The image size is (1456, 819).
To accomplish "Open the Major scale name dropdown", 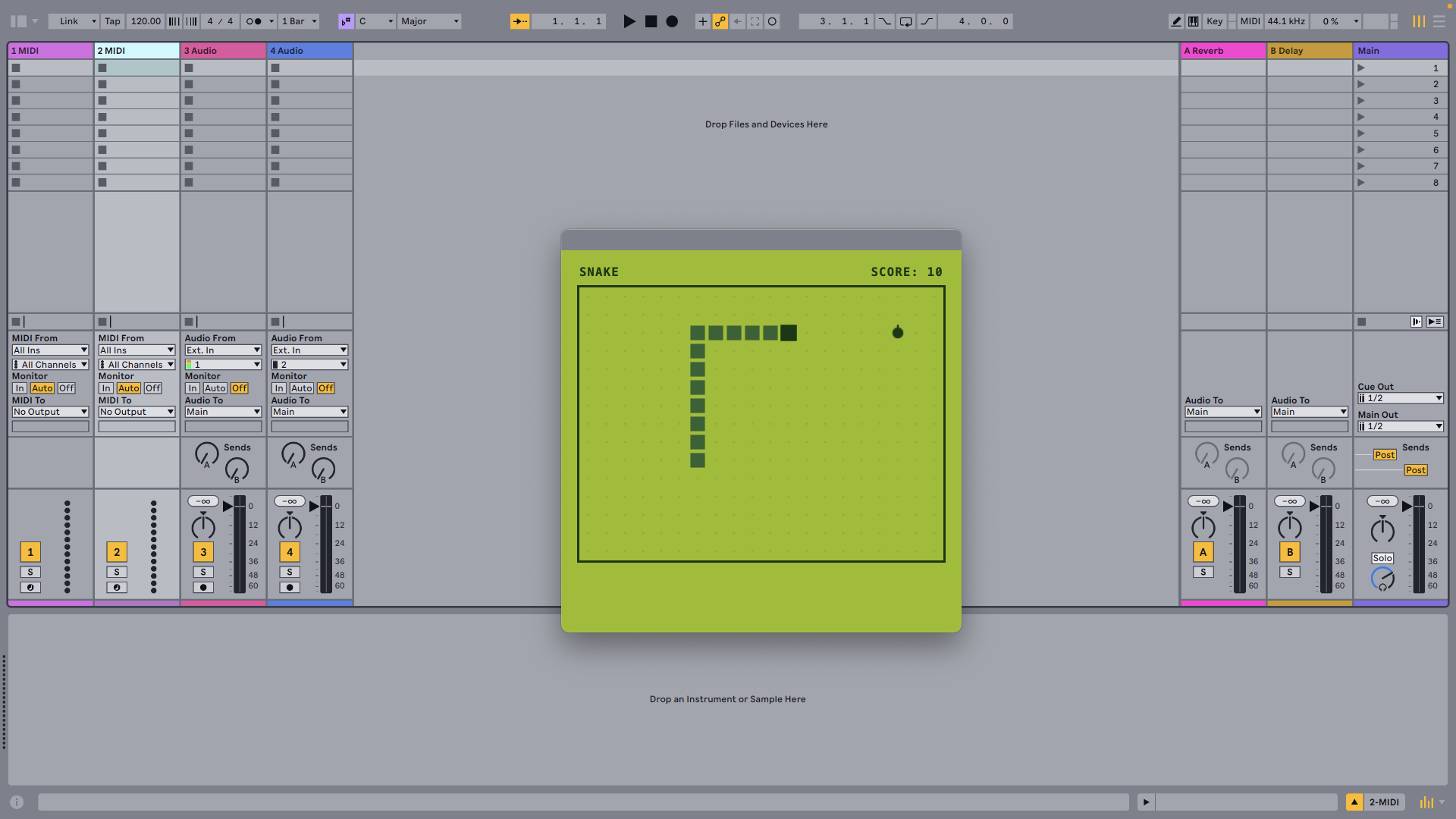I will tap(430, 21).
